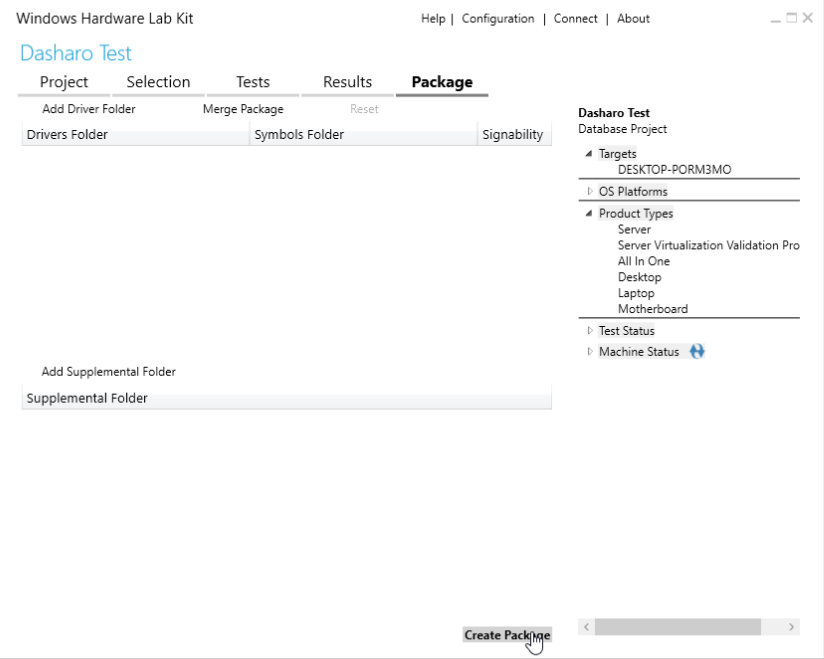
Task: Click Add Supplemental Folder
Action: click(109, 372)
